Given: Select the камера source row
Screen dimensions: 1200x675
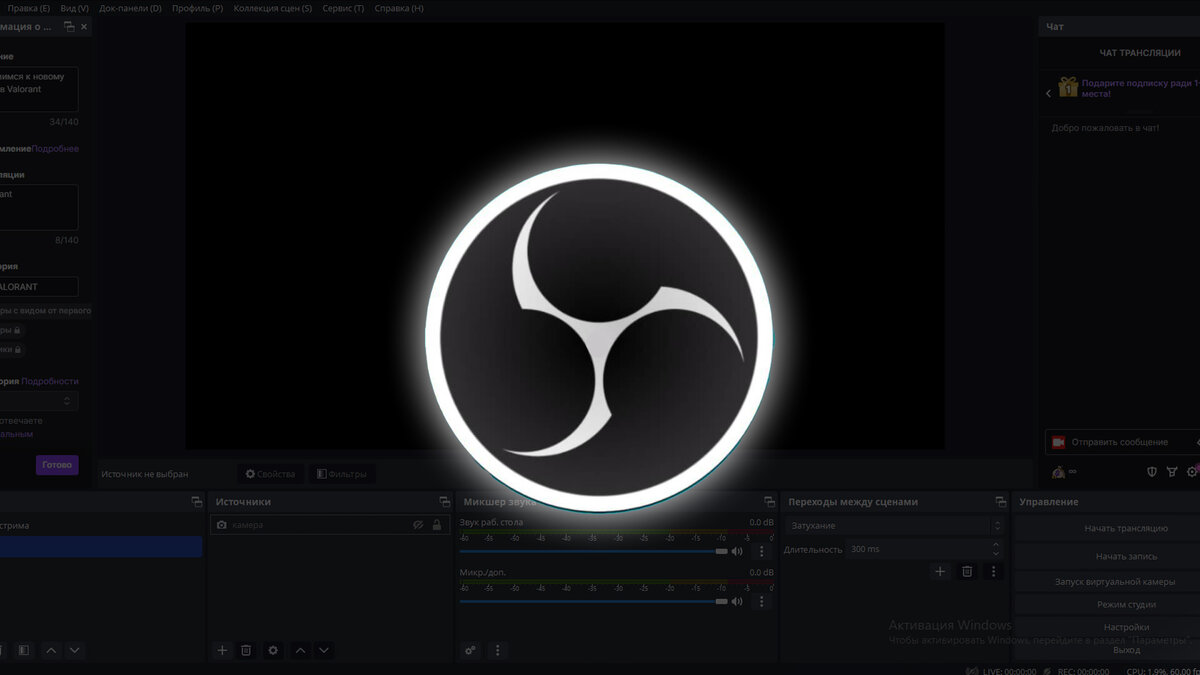Looking at the screenshot, I should [329, 525].
